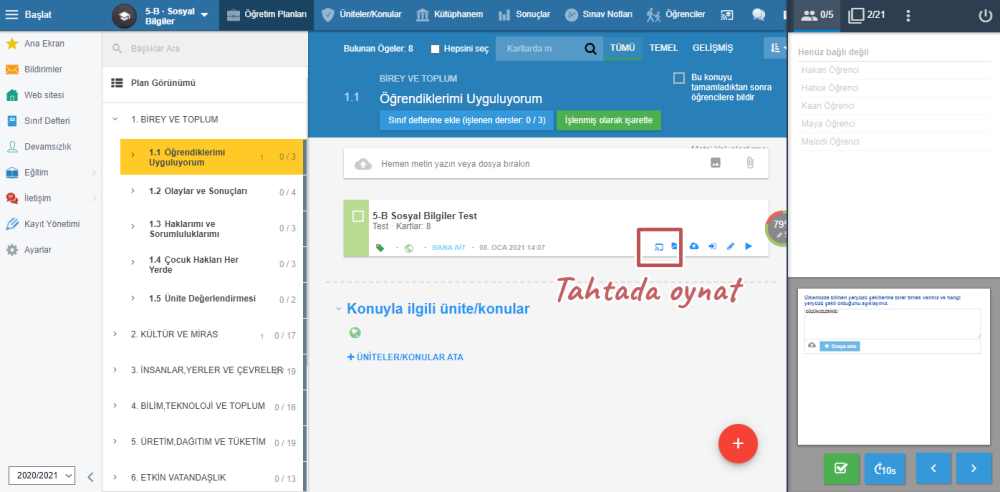This screenshot has height=492, width=1000.
Task: Click Sınıf defterine ekle button
Action: click(466, 120)
